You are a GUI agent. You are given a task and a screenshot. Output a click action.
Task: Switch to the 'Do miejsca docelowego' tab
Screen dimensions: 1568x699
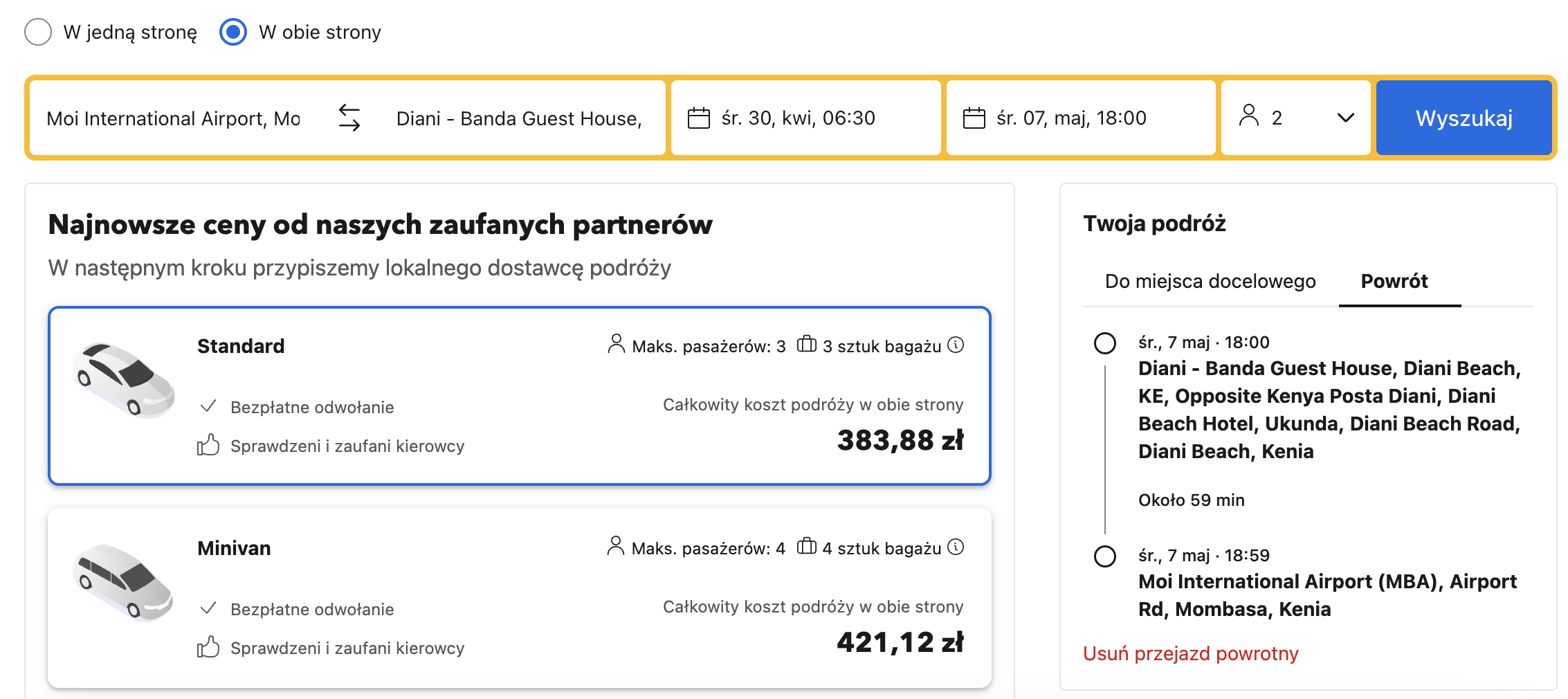tap(1210, 281)
